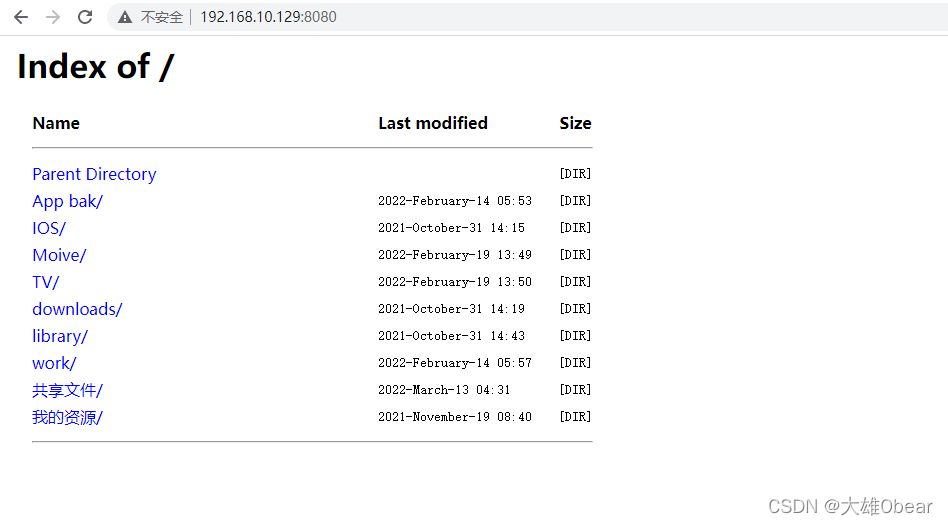Click the Index of / heading

95,66
